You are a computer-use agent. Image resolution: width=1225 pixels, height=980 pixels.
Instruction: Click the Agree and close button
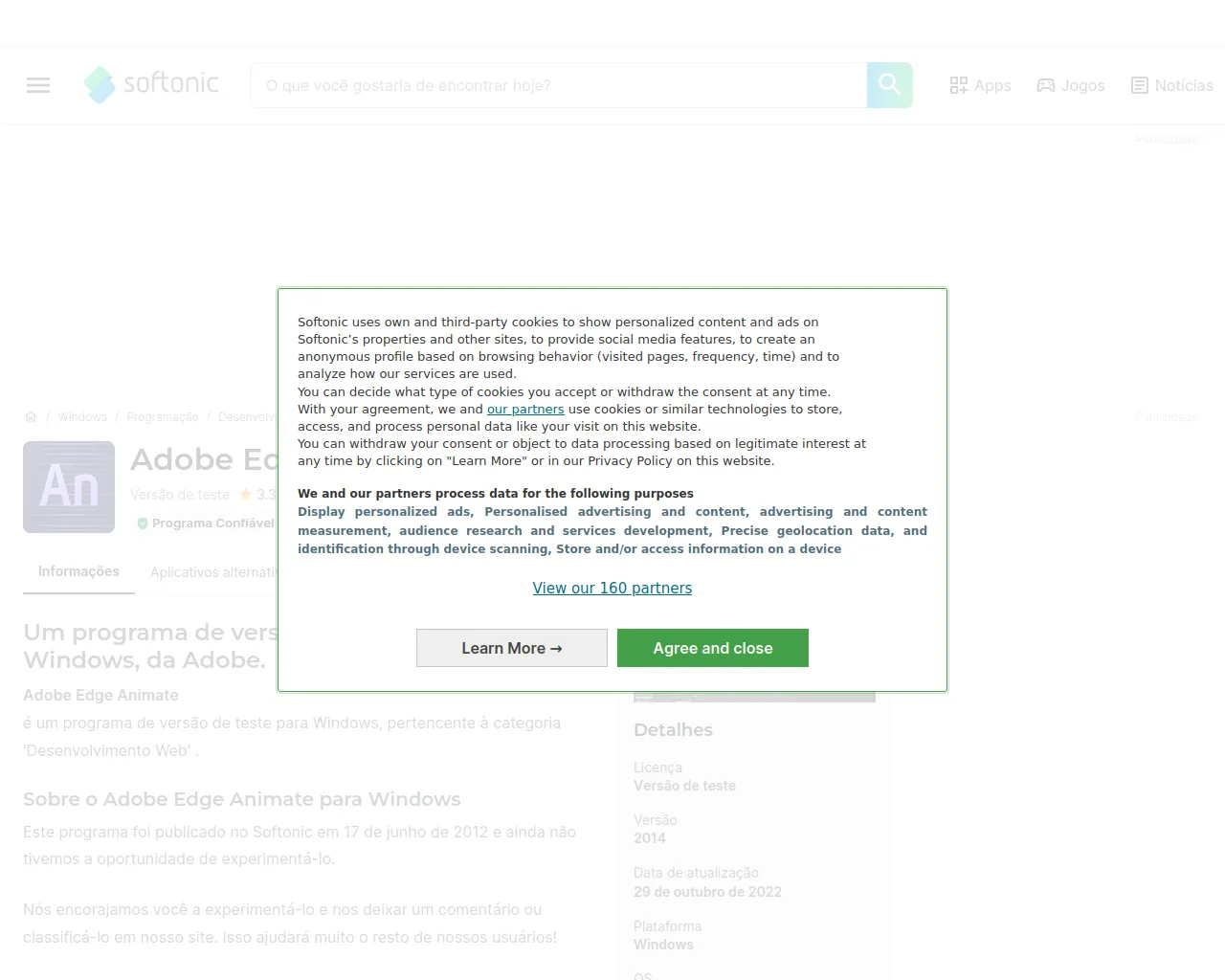pos(713,648)
